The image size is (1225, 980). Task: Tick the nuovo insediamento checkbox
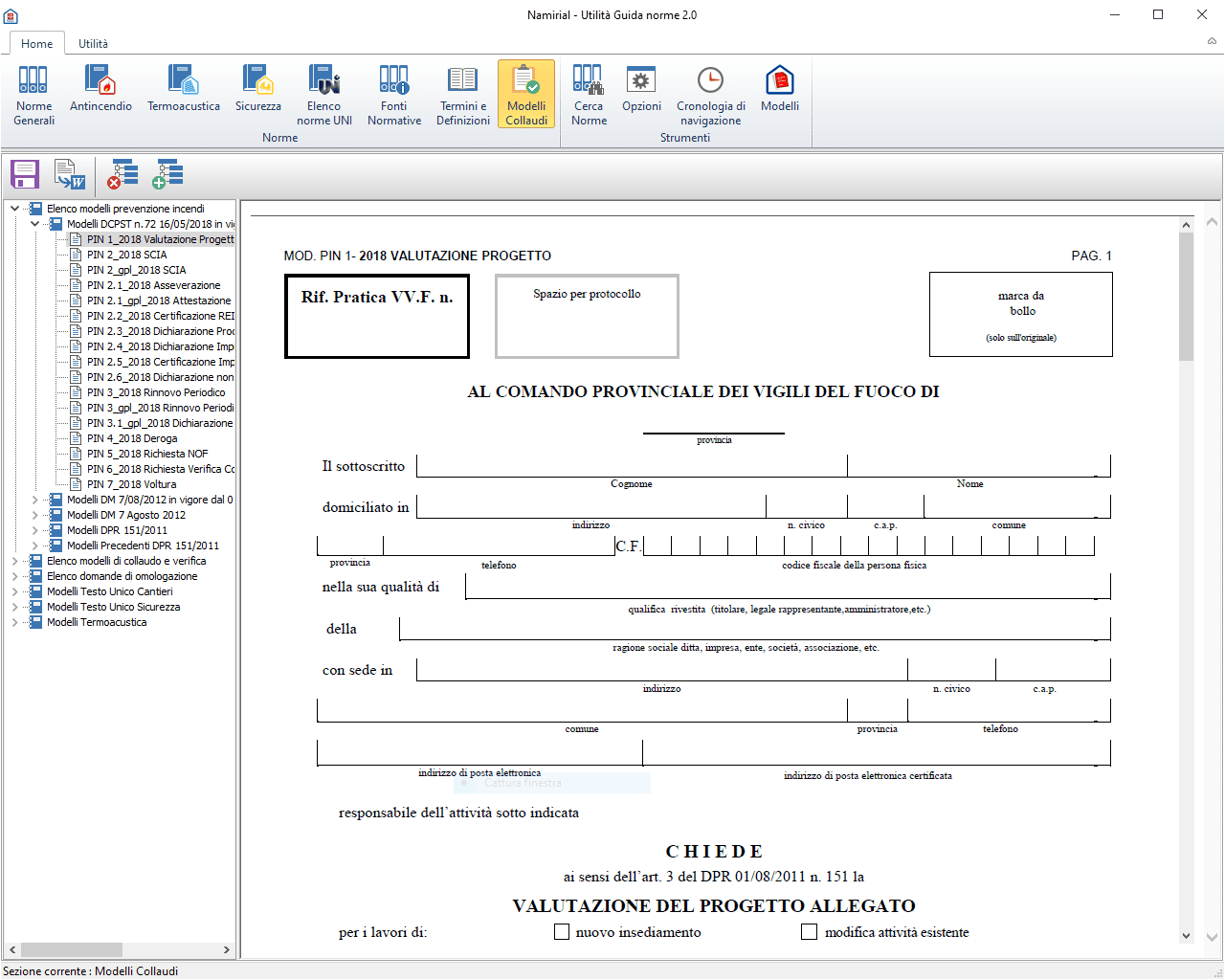[562, 931]
